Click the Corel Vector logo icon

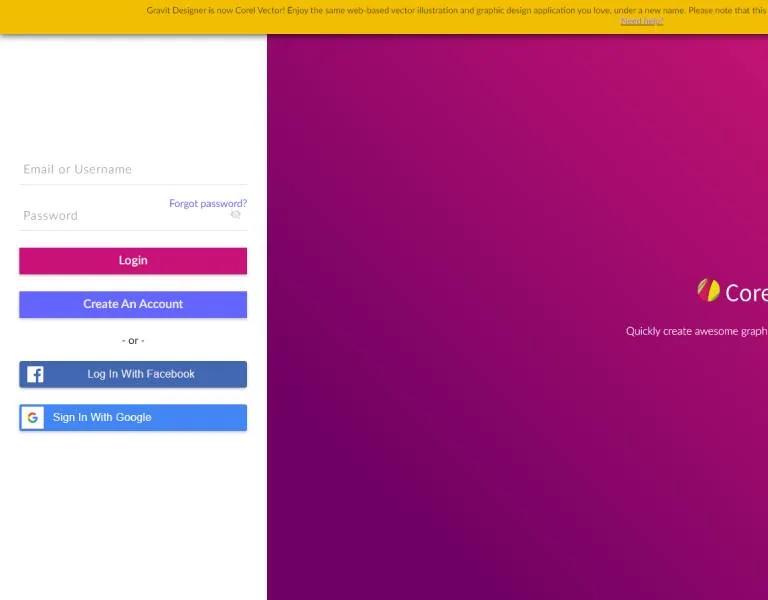pos(709,290)
